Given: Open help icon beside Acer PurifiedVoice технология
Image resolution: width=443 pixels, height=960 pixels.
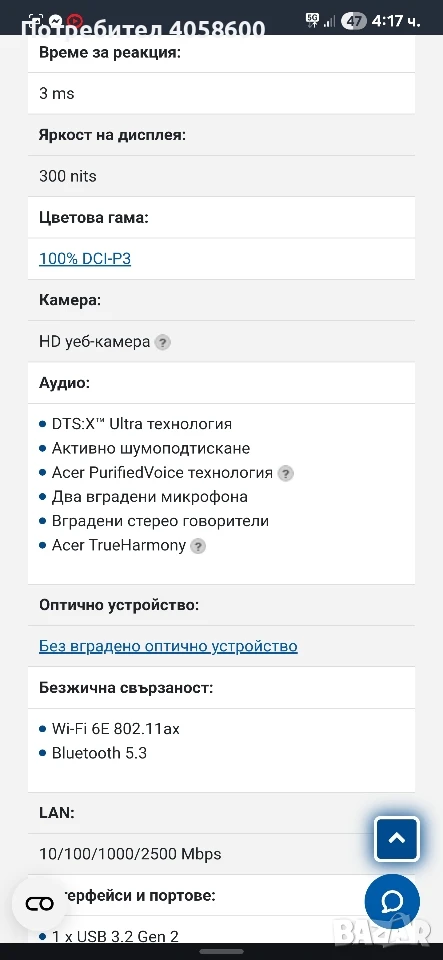Looking at the screenshot, I should tap(285, 473).
